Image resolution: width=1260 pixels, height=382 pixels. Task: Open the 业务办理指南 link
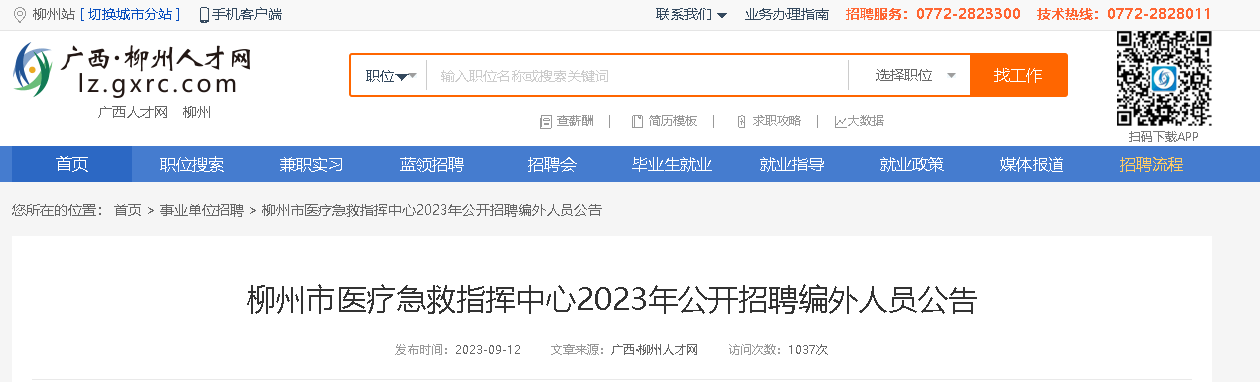(787, 14)
